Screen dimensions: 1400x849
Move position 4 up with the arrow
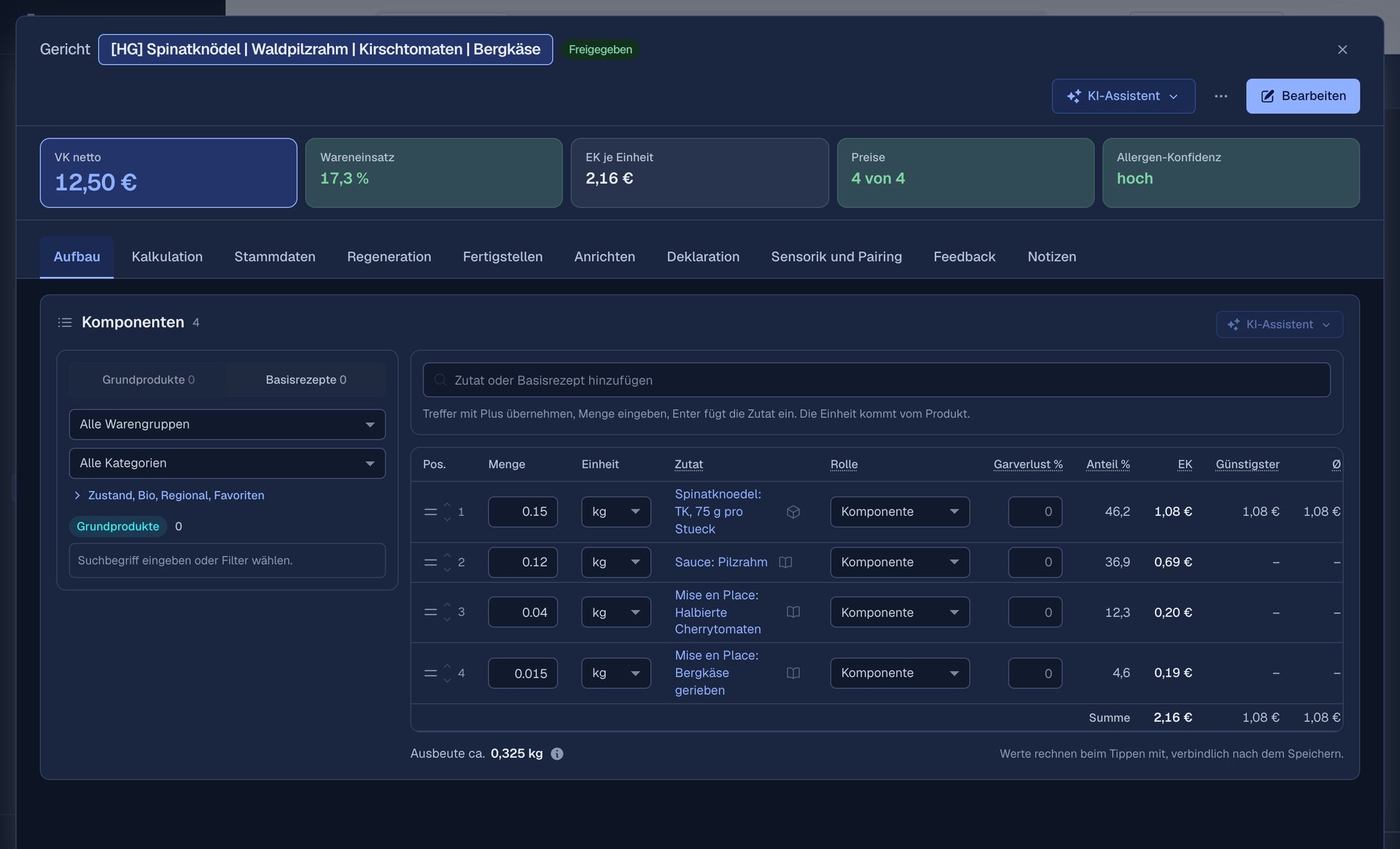(447, 665)
